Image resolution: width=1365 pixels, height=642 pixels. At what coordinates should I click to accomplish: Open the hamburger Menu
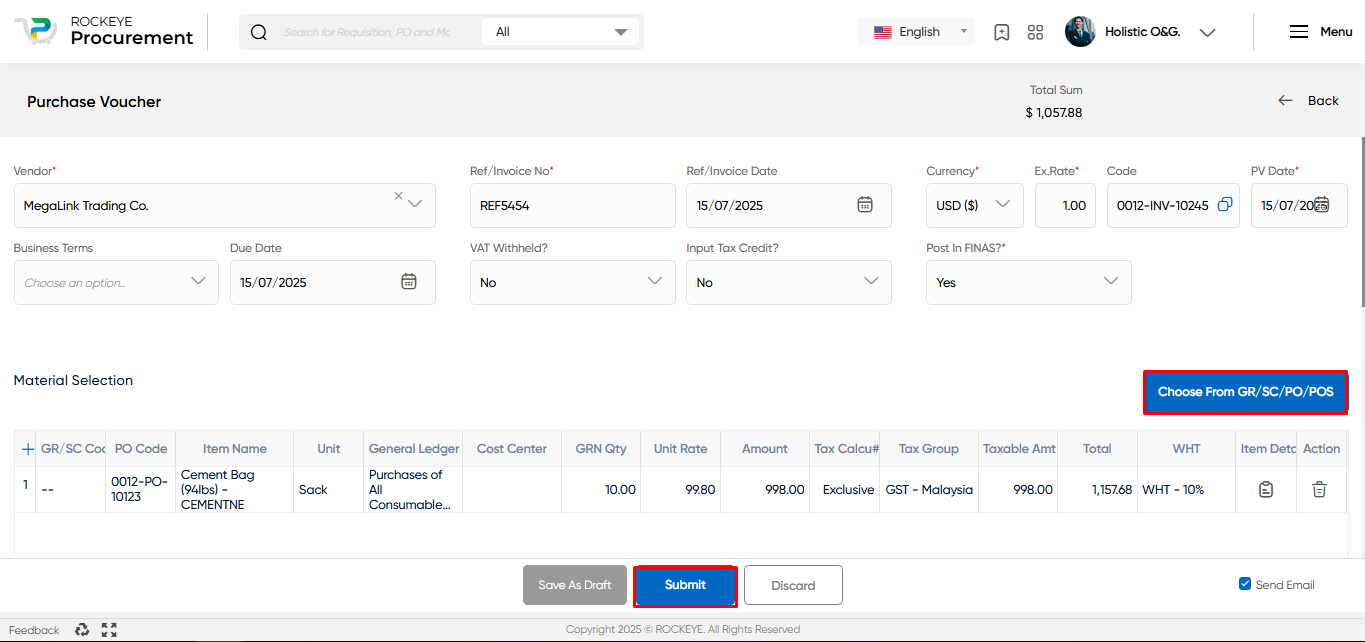[x=1321, y=32]
